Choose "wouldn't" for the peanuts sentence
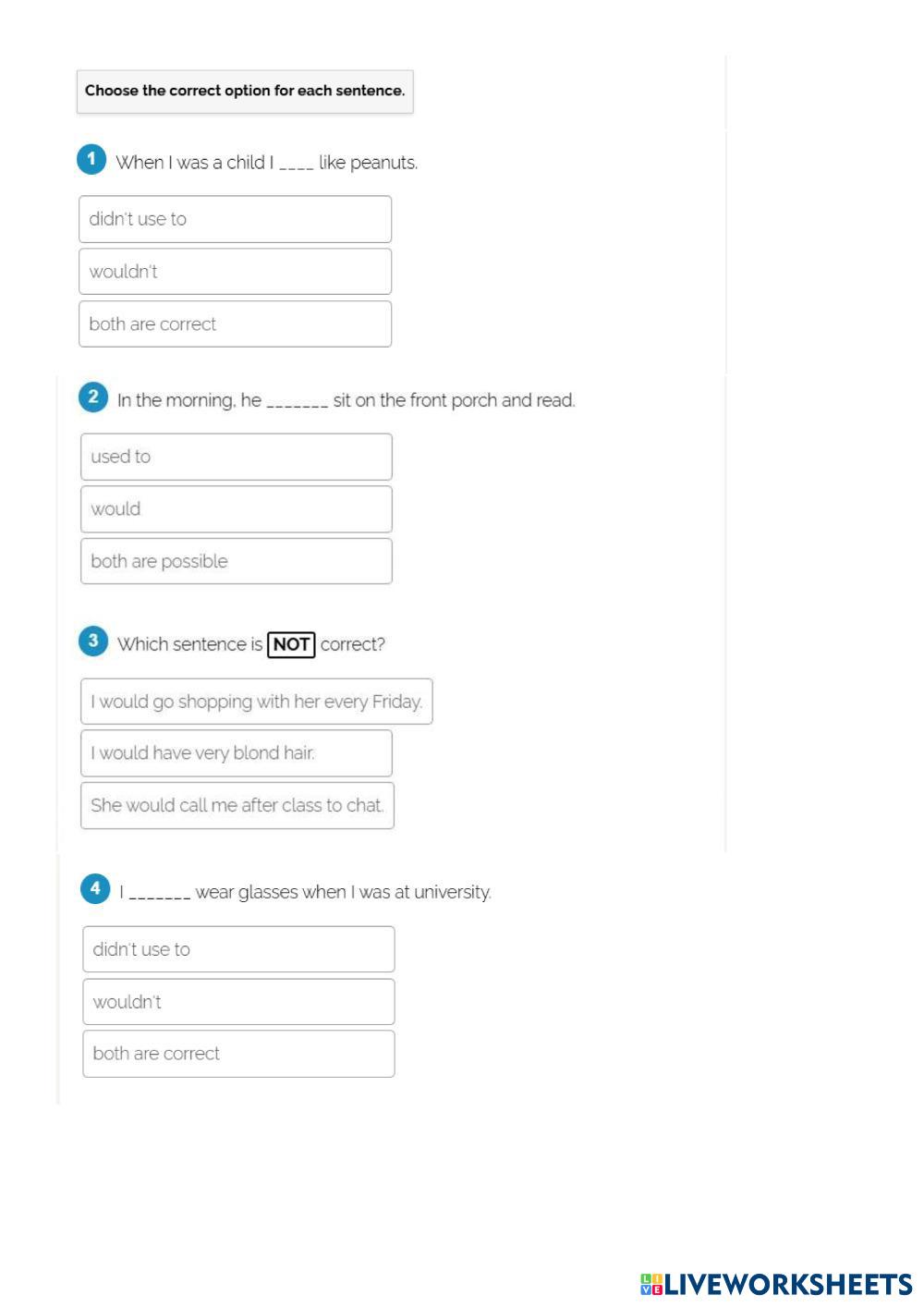Image resolution: width=924 pixels, height=1307 pixels. [235, 272]
